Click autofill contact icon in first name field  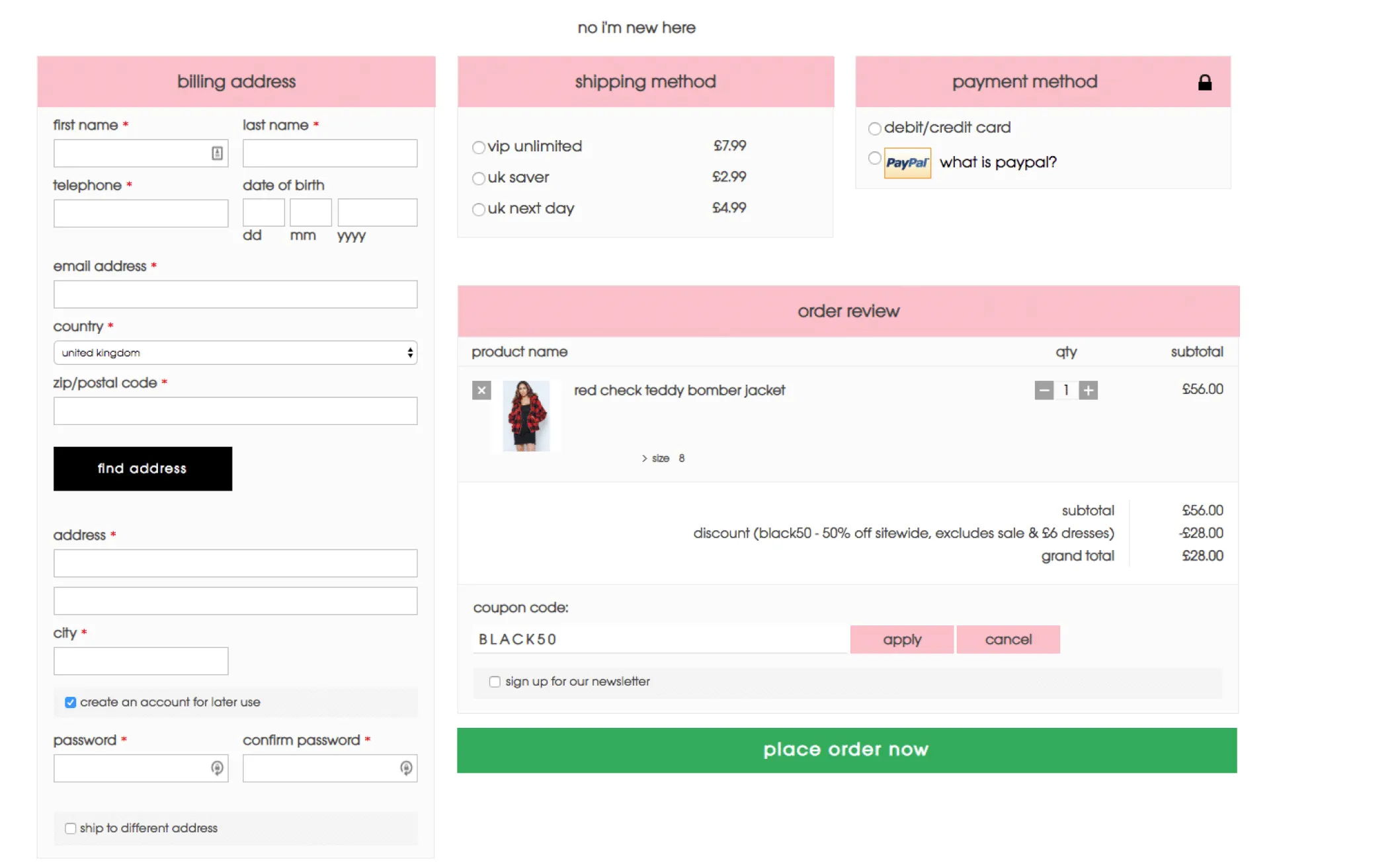click(217, 153)
